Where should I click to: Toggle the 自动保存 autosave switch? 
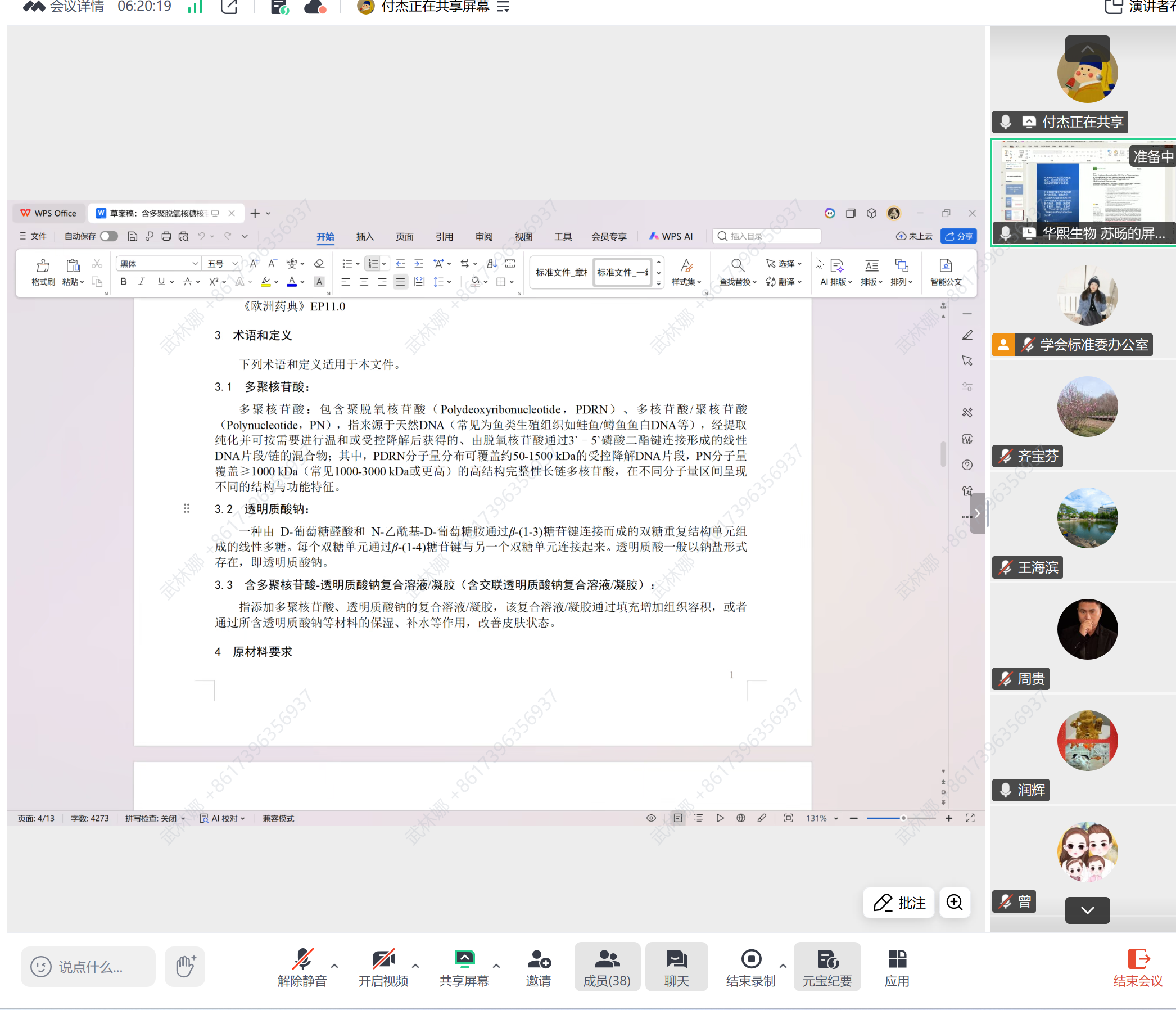108,236
